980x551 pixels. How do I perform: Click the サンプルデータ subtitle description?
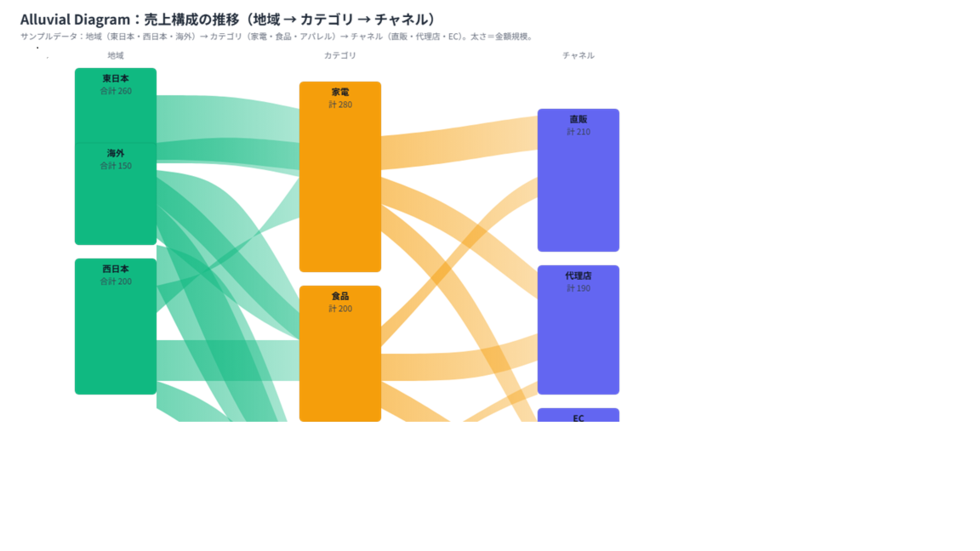point(278,36)
